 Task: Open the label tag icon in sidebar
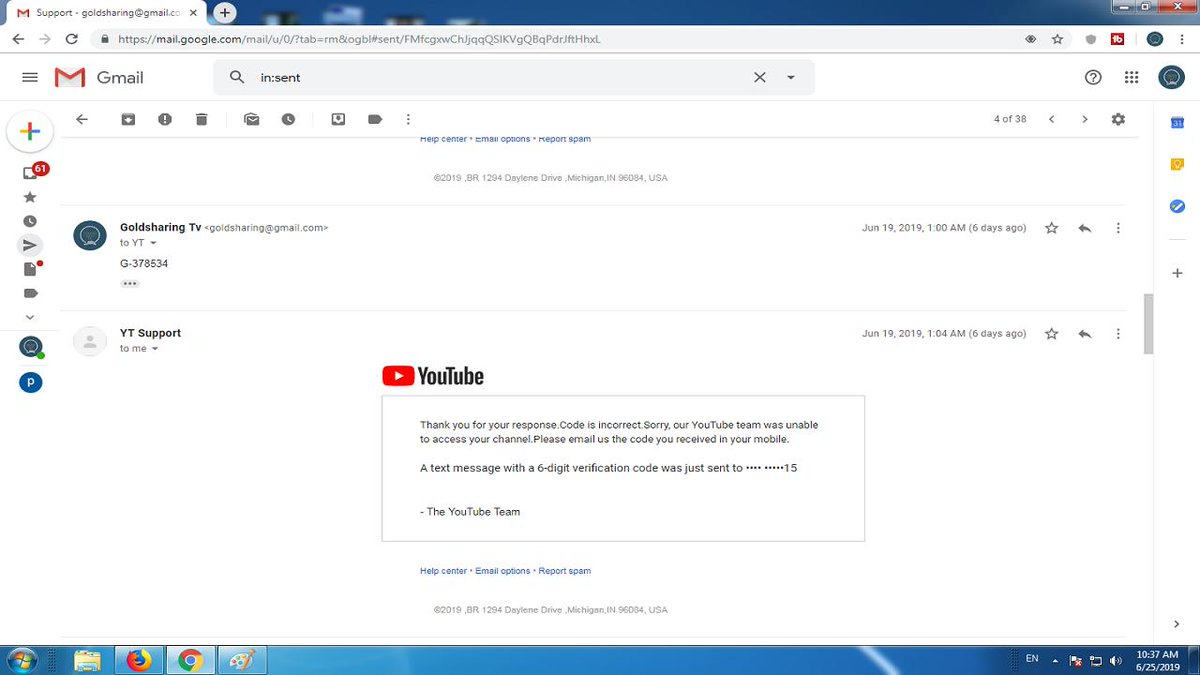pyautogui.click(x=30, y=293)
